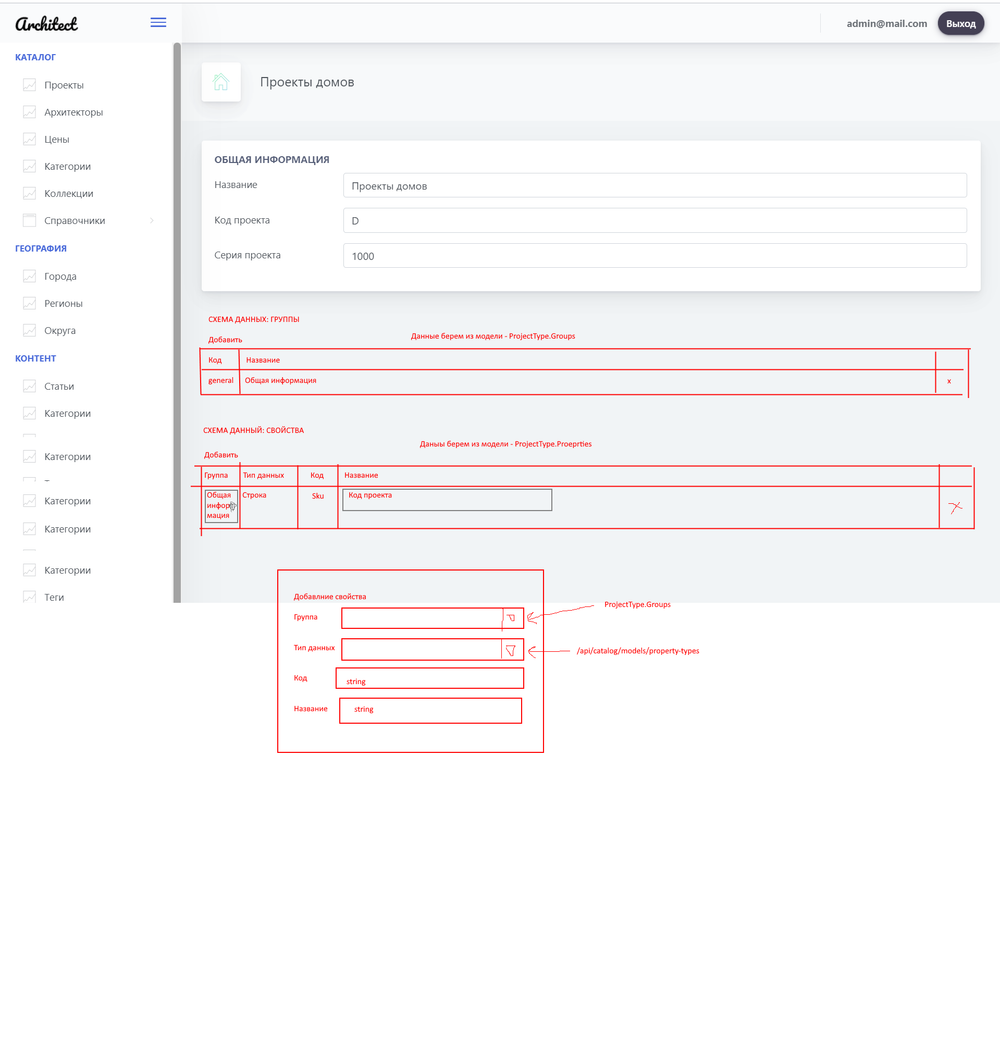Open the Группа dropdown arrow

[x=511, y=619]
